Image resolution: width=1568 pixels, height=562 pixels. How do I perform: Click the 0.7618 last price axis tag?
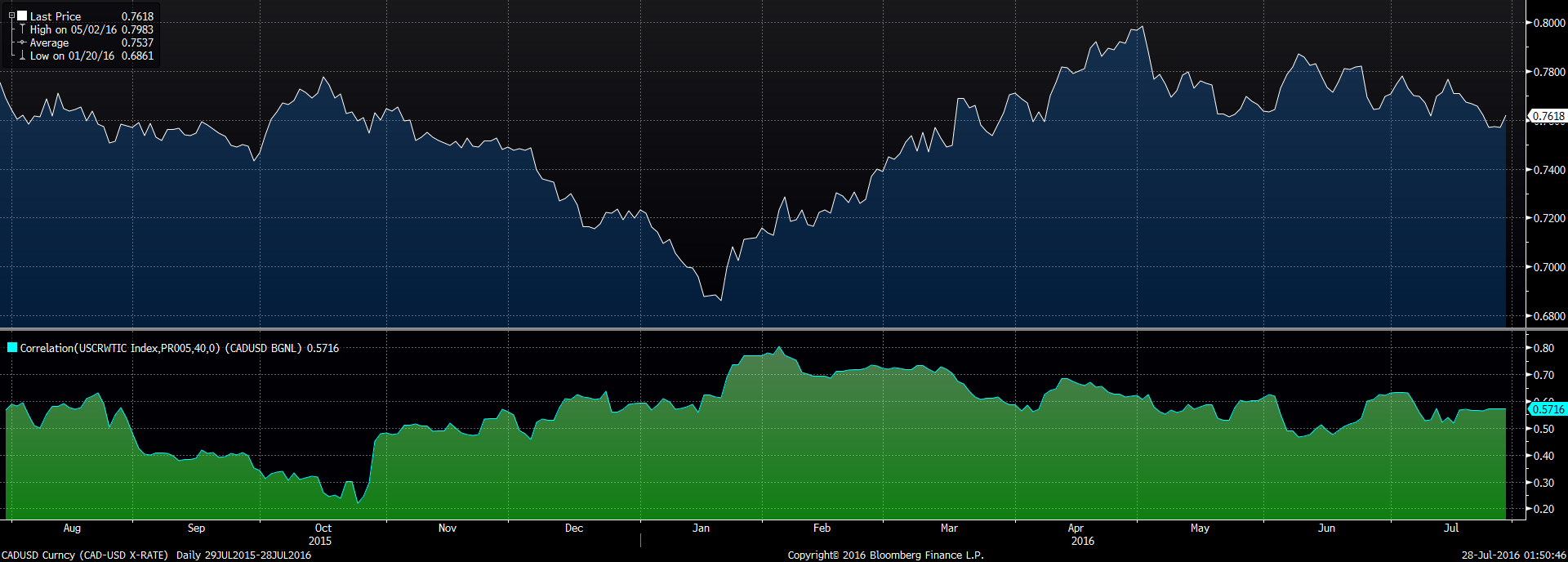(1548, 116)
